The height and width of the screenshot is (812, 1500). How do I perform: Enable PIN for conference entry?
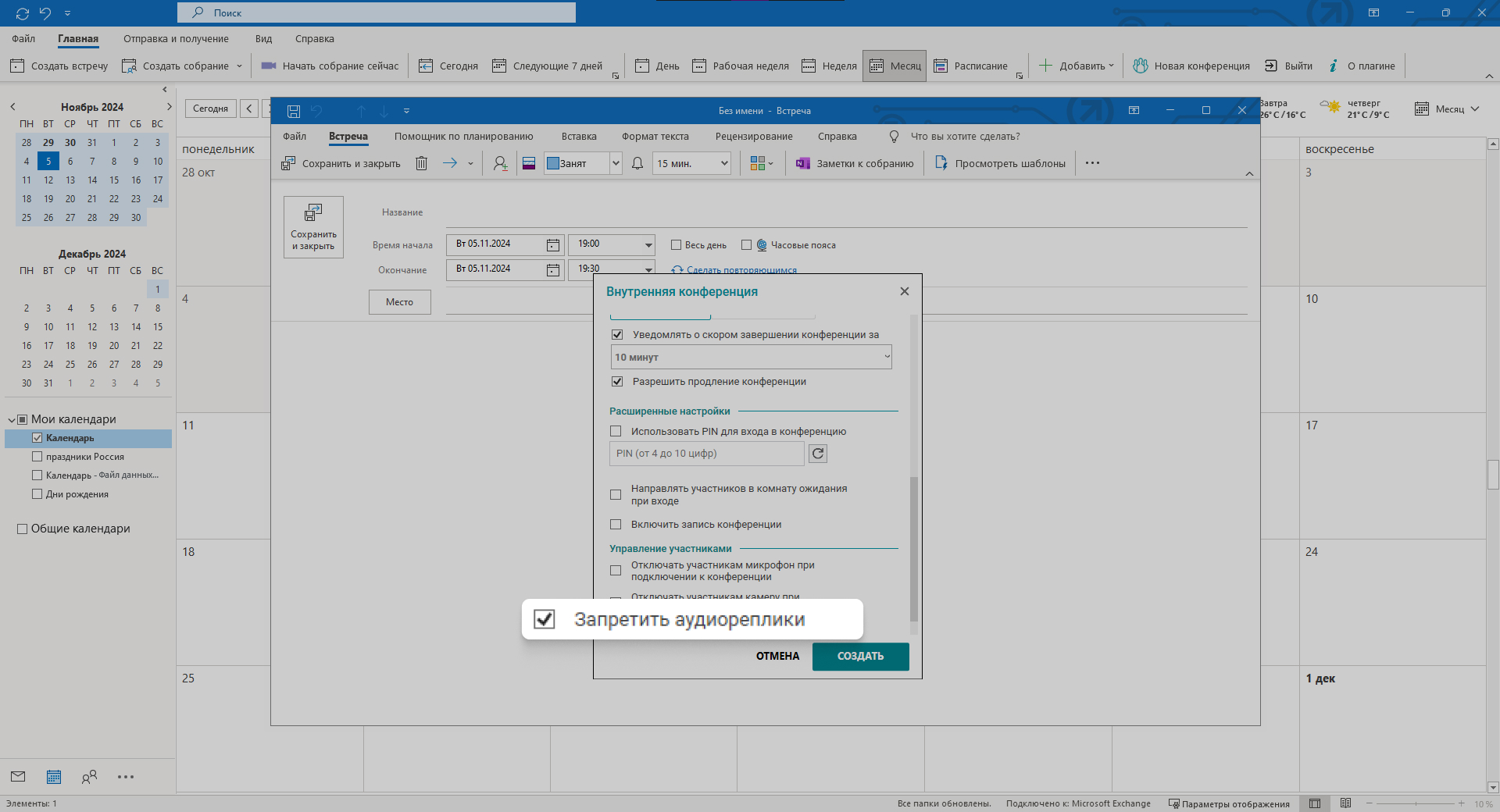click(616, 431)
